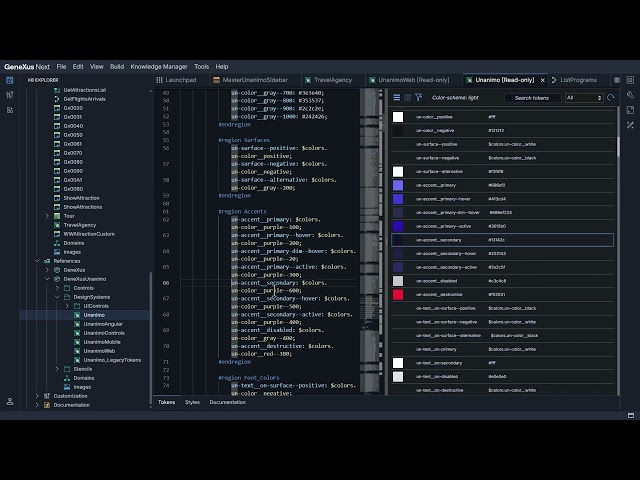Open the KB Explorer panel icon
This screenshot has height=480, width=640.
tap(10, 80)
